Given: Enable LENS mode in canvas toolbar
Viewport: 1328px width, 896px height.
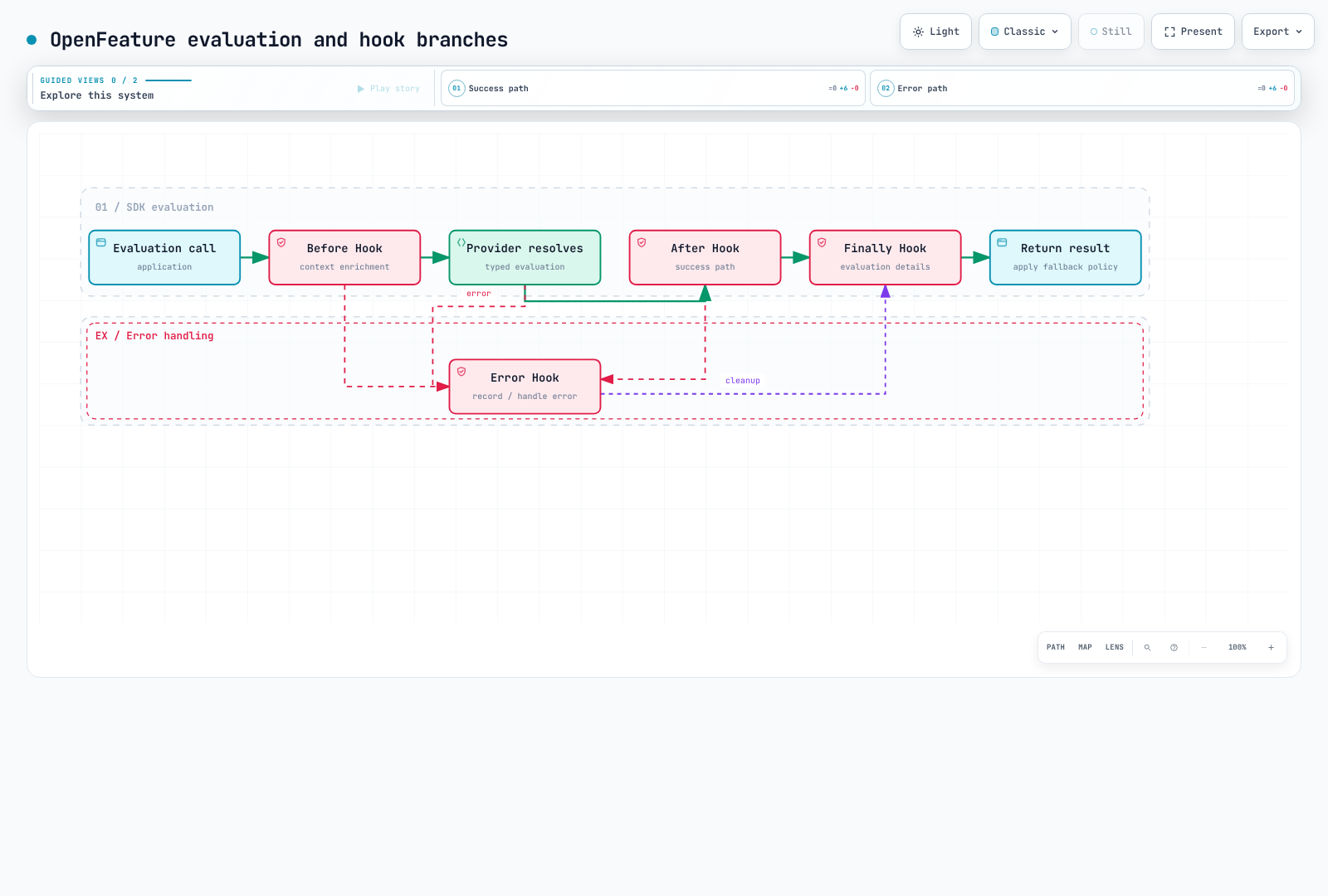Looking at the screenshot, I should pyautogui.click(x=1114, y=647).
